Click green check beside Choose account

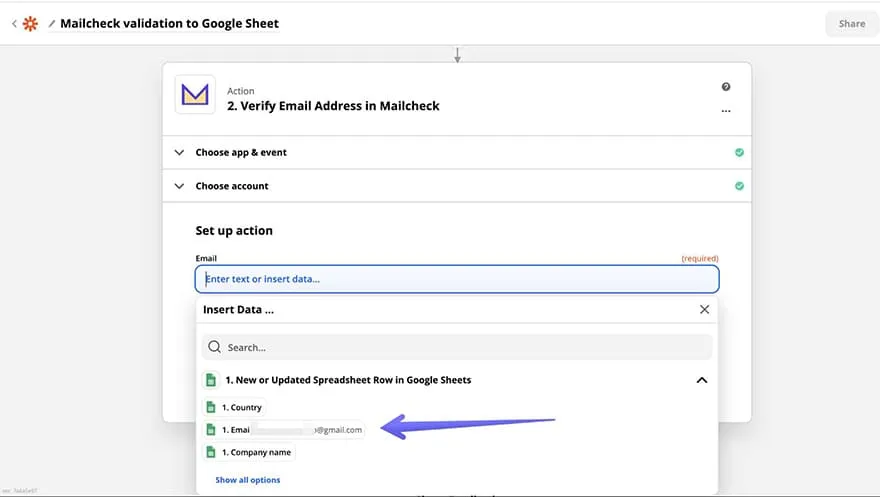pyautogui.click(x=739, y=186)
